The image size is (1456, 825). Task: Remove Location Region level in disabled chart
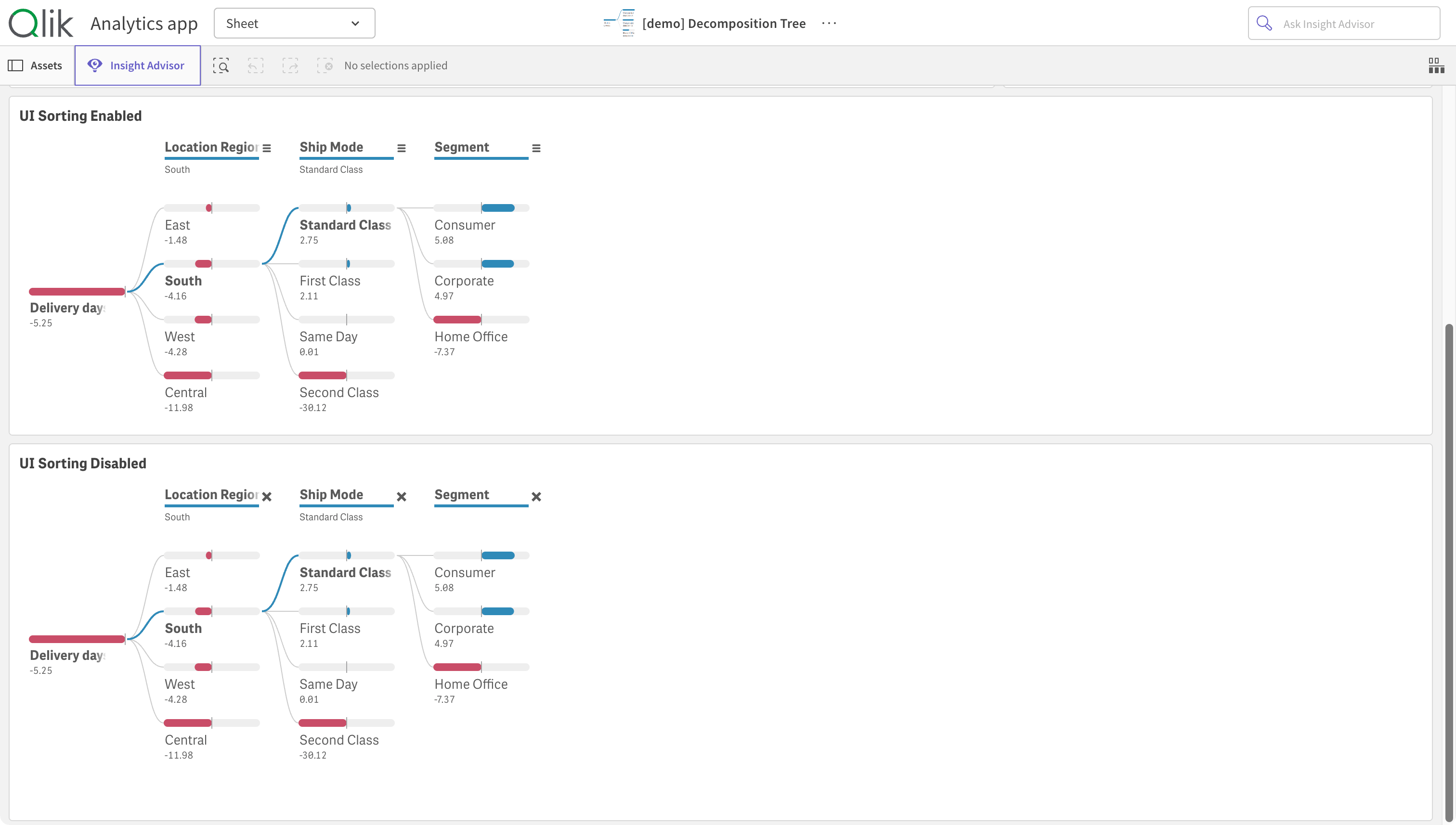[267, 496]
